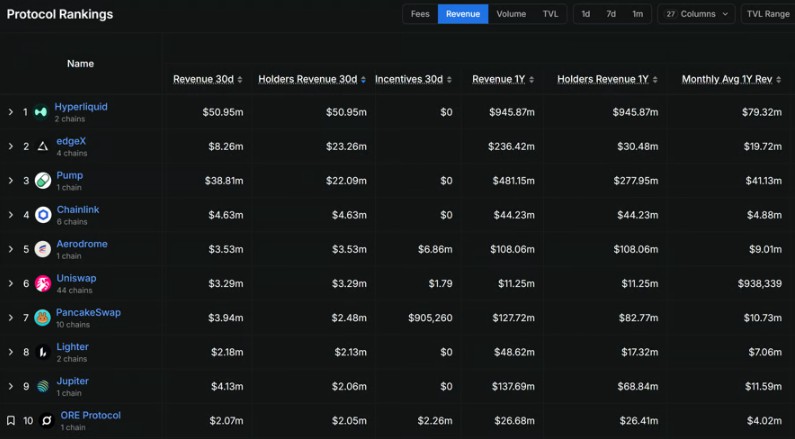Click the $905,260 incentives cell
The width and height of the screenshot is (795, 439).
point(430,318)
